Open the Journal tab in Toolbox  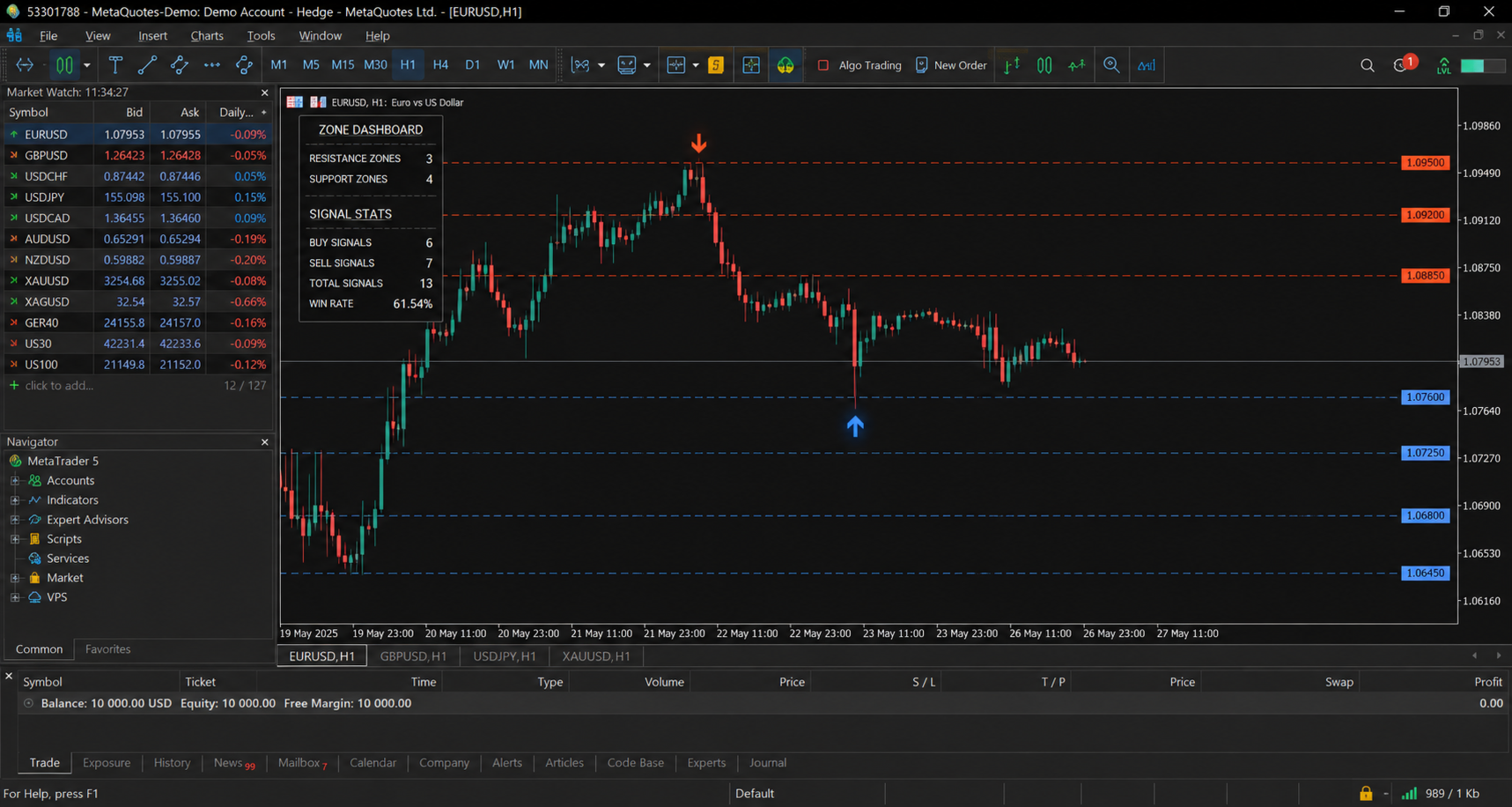click(768, 763)
